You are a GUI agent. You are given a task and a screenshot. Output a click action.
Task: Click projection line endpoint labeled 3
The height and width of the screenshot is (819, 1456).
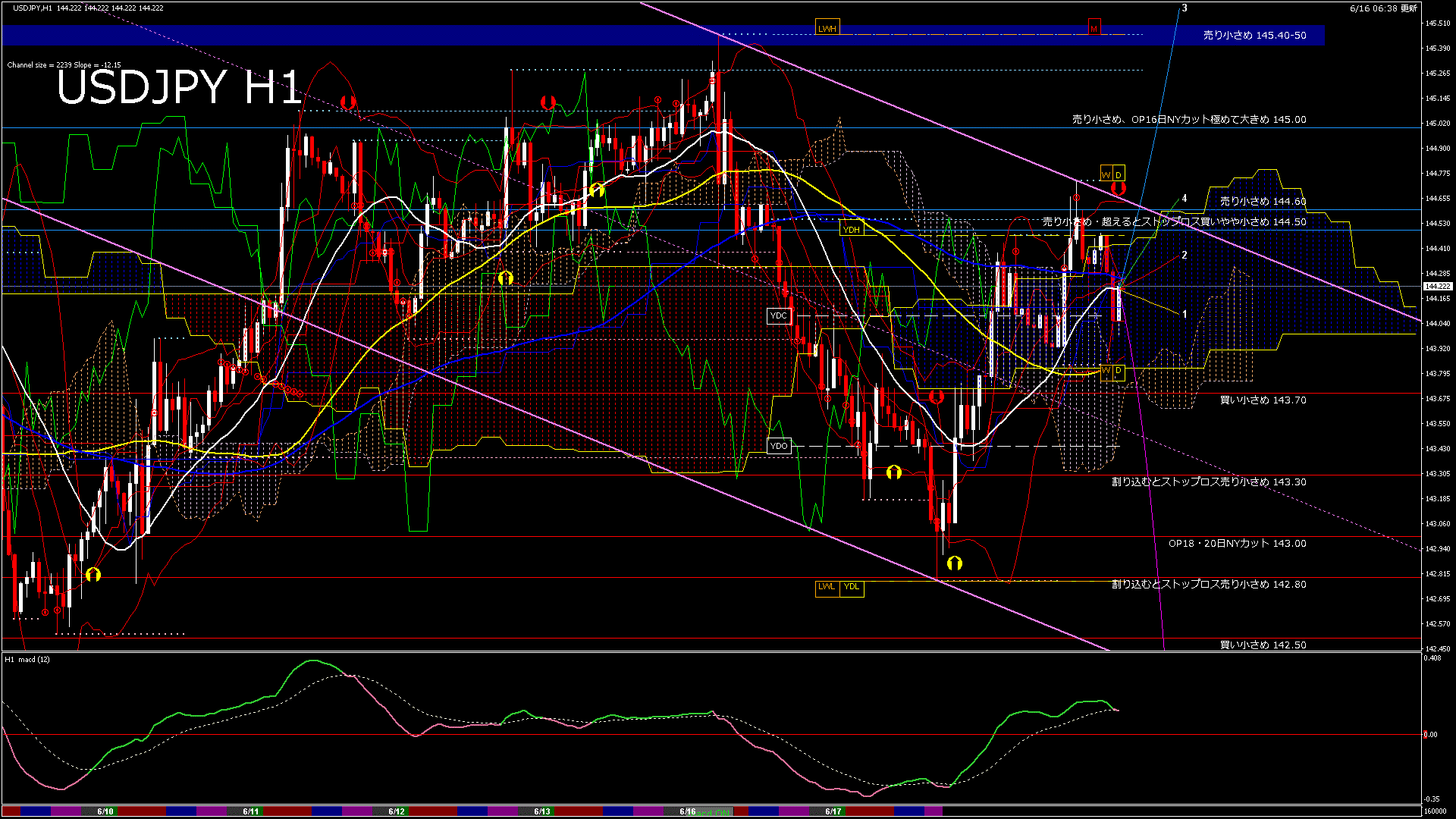click(x=1184, y=8)
